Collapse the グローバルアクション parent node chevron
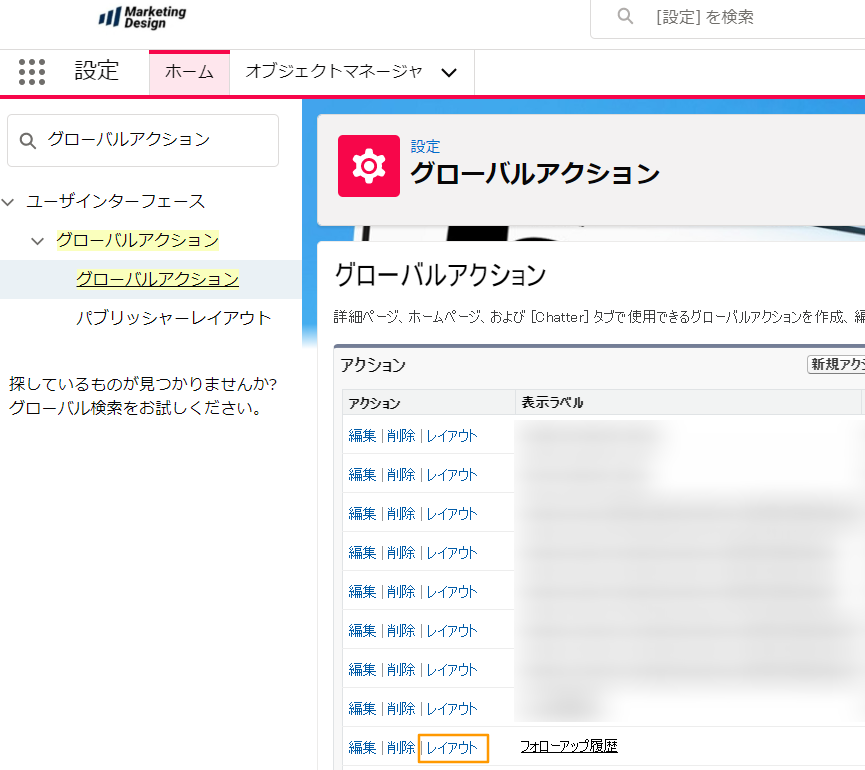This screenshot has width=865, height=770. 38,241
